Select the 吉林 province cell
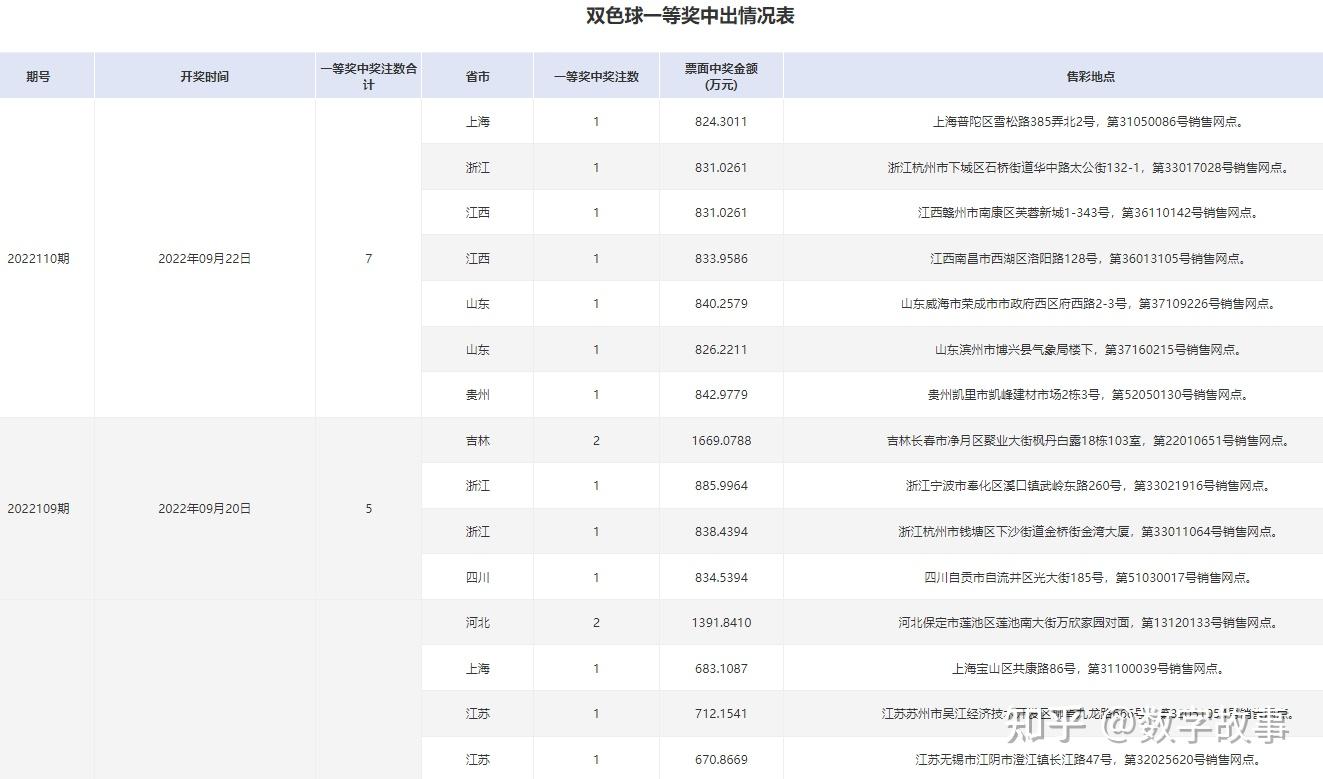 pyautogui.click(x=476, y=440)
